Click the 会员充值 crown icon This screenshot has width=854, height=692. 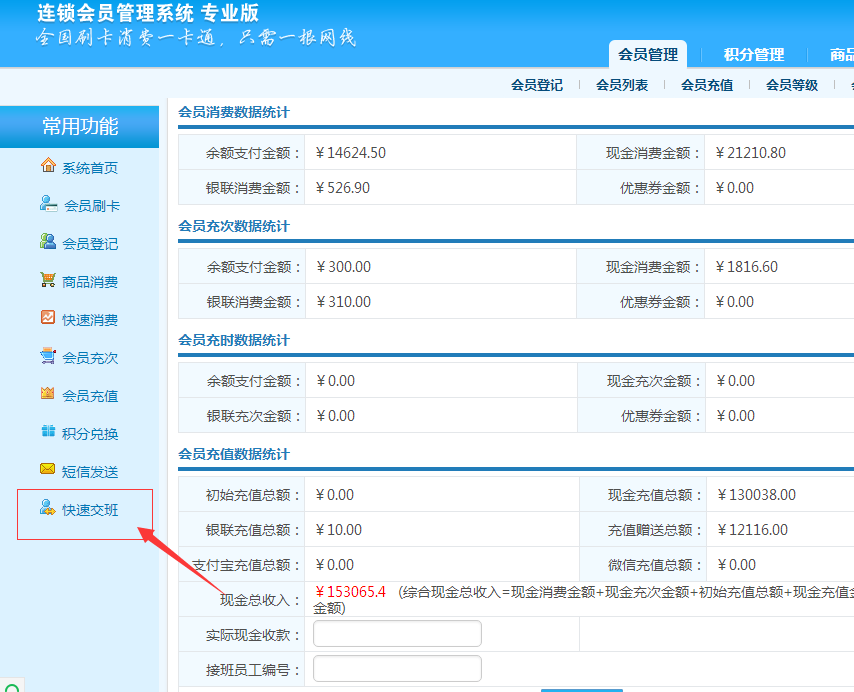pos(48,394)
